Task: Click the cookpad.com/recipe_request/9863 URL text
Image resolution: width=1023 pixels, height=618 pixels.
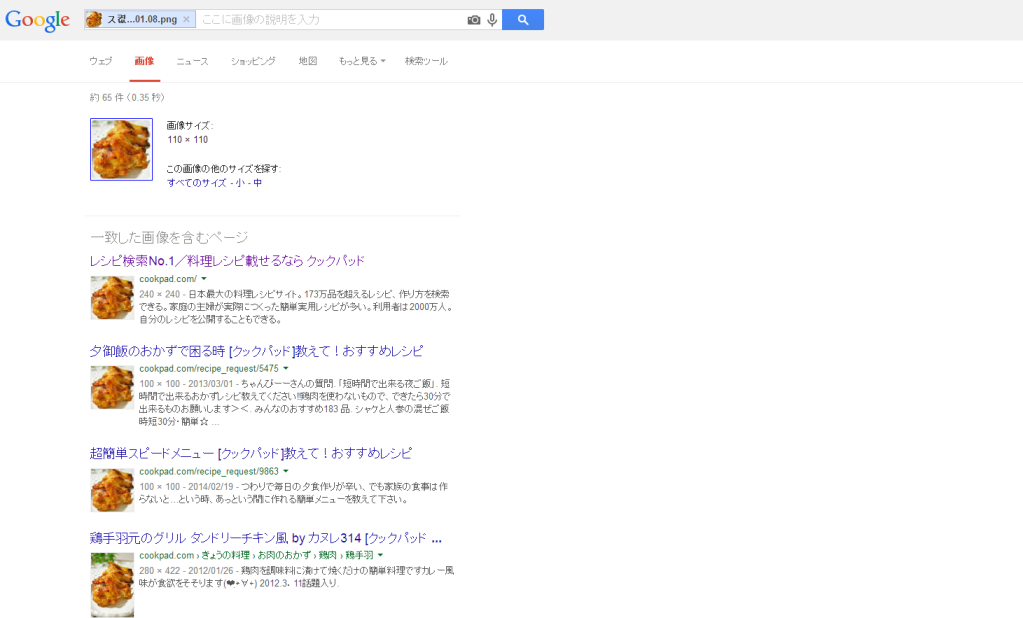Action: click(209, 471)
